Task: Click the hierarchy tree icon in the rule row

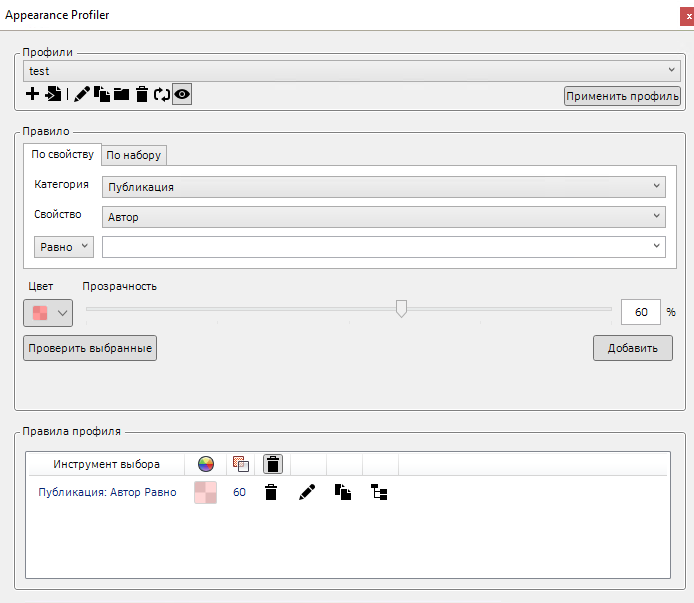Action: 379,492
